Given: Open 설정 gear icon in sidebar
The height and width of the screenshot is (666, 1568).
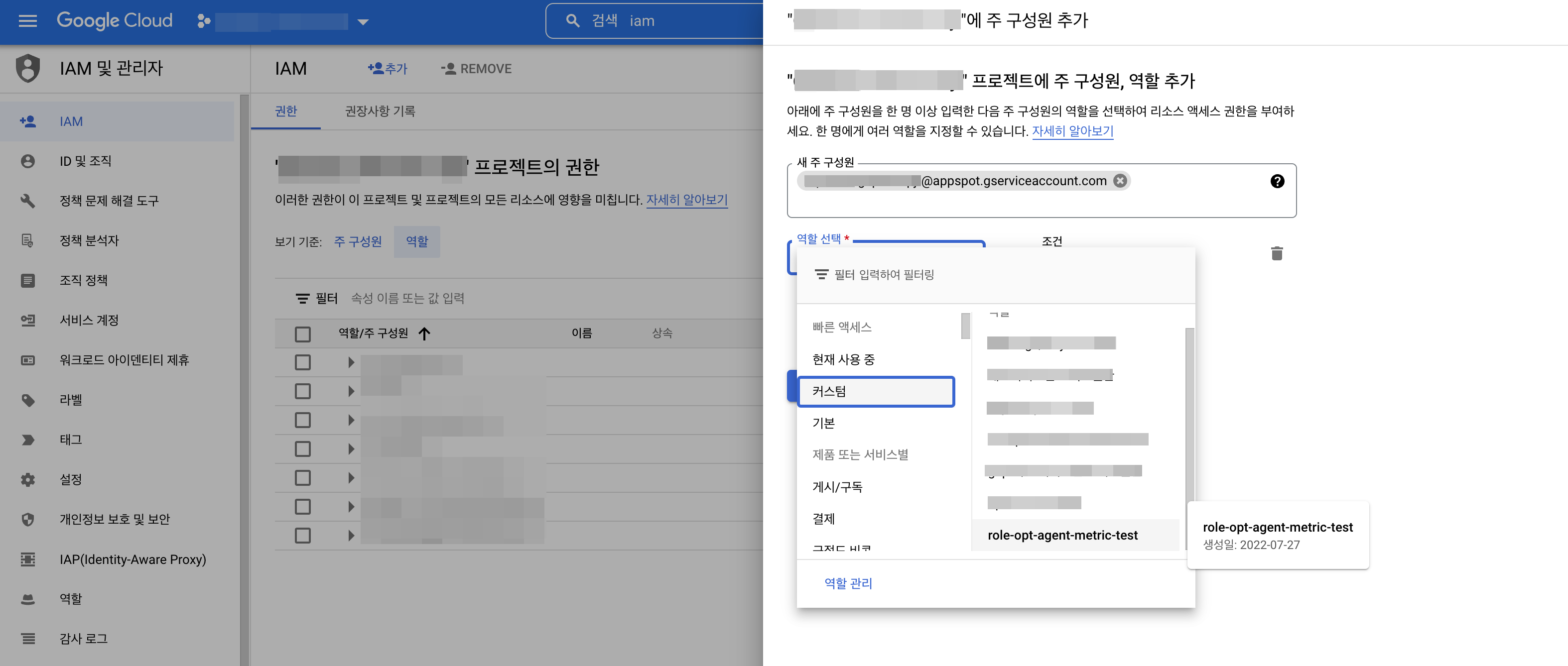Looking at the screenshot, I should (27, 480).
